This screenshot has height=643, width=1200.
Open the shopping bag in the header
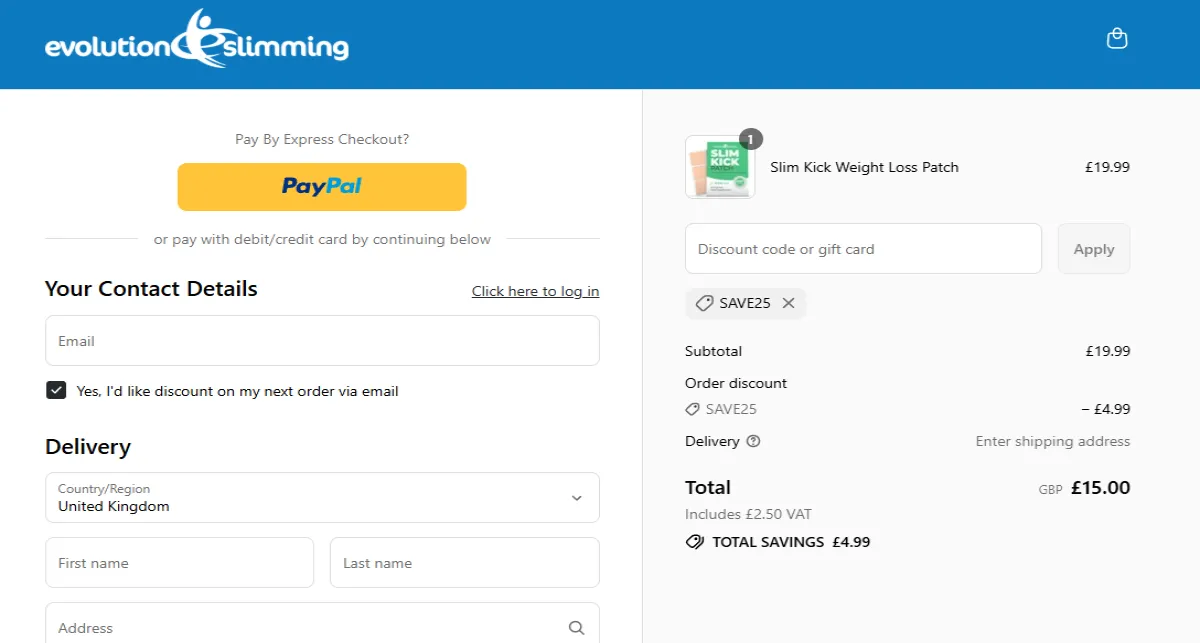[1117, 38]
